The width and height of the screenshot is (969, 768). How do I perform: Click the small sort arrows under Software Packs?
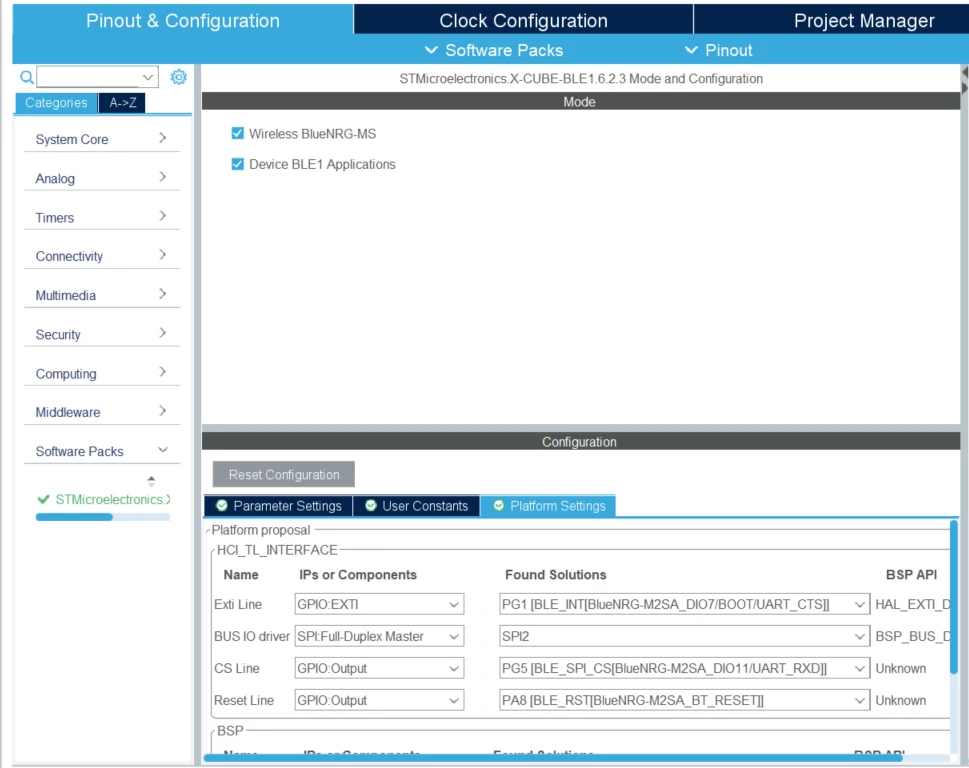click(x=151, y=481)
